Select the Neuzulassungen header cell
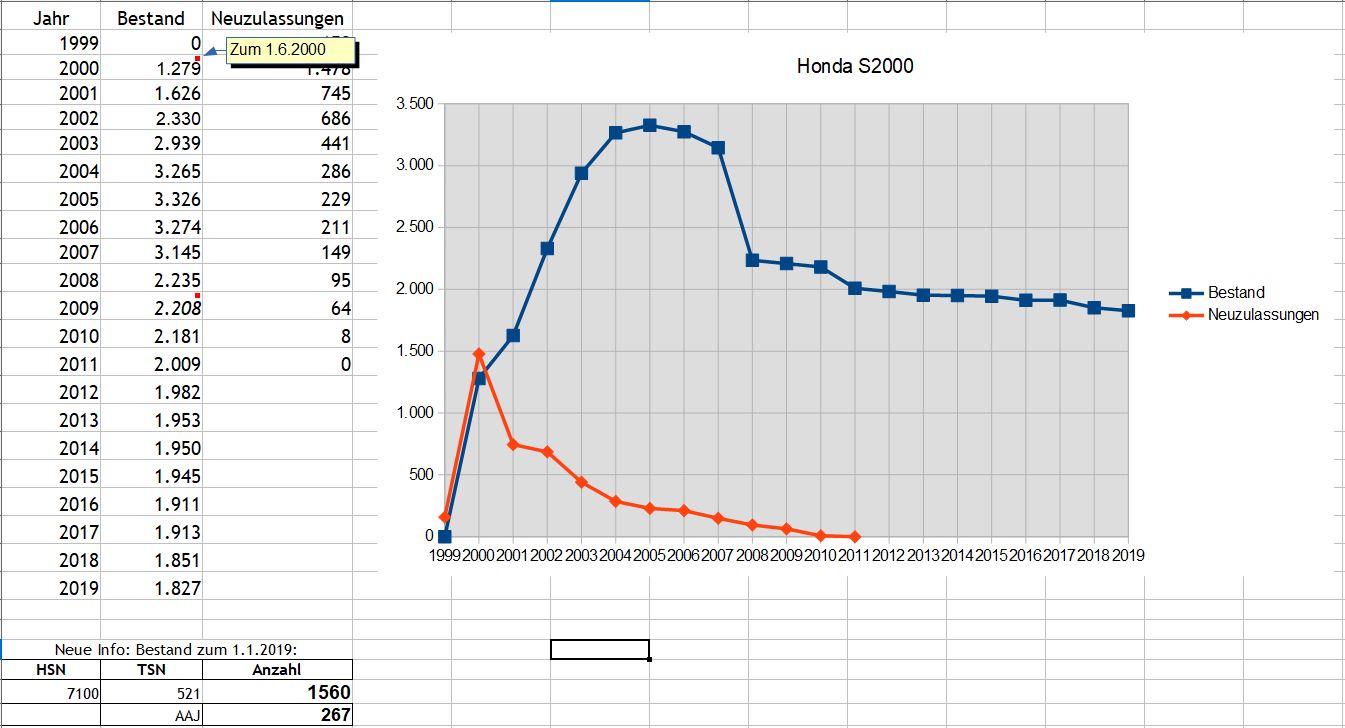1345x728 pixels. click(277, 18)
